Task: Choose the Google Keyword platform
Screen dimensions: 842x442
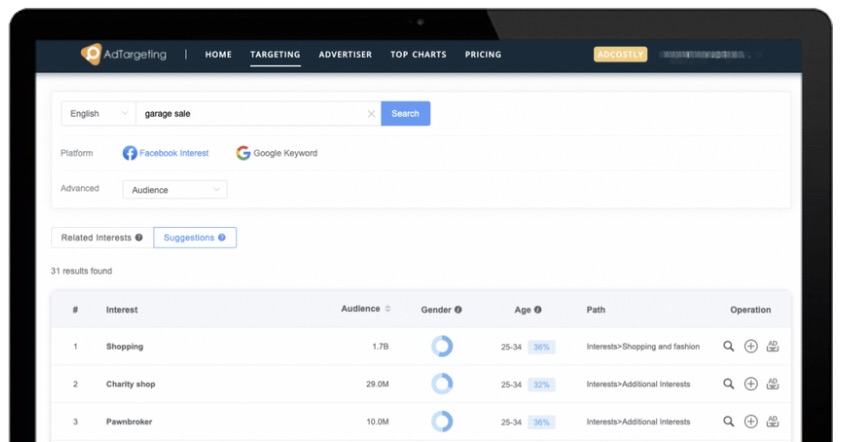Action: [277, 153]
